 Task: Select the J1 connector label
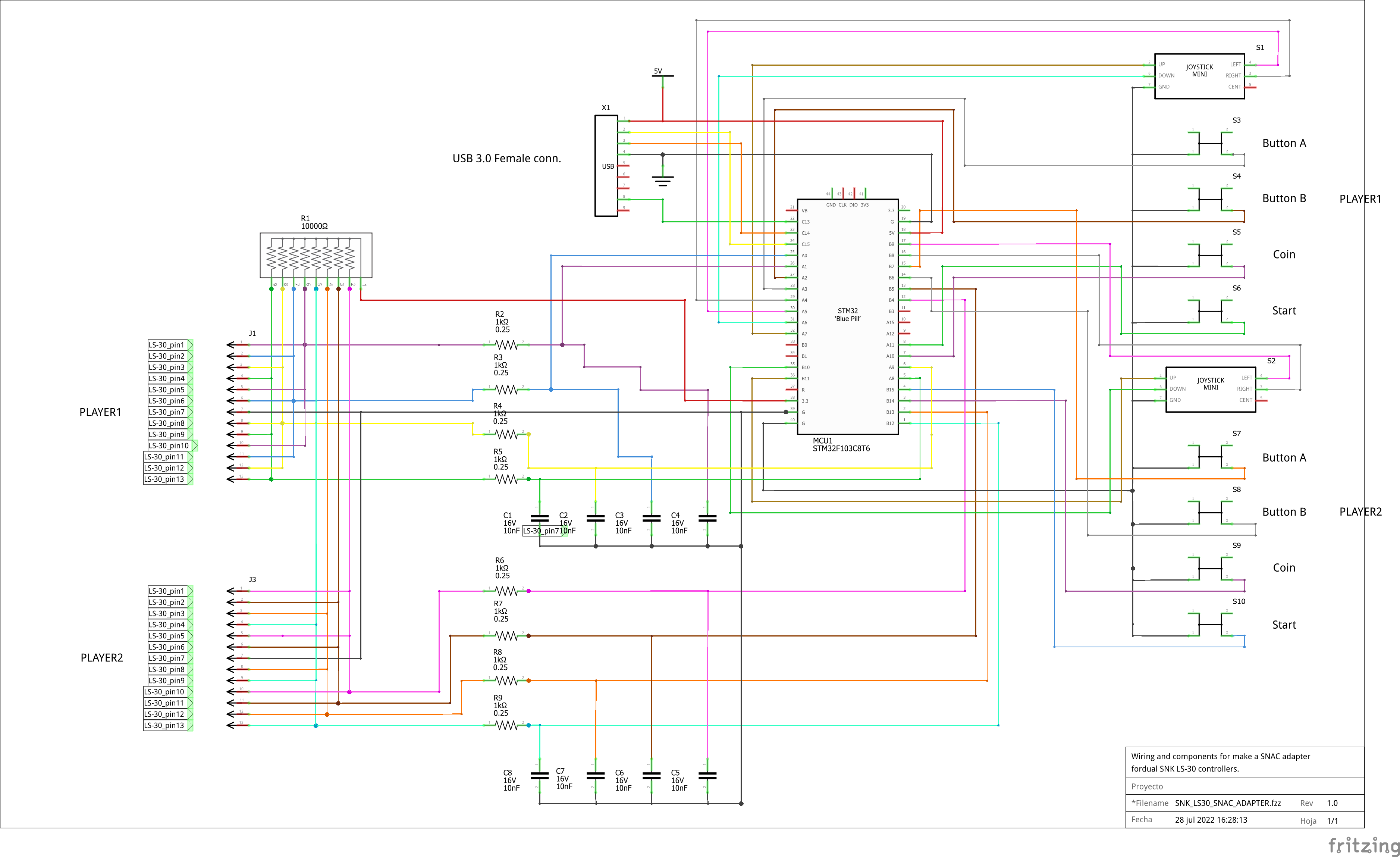click(x=252, y=334)
